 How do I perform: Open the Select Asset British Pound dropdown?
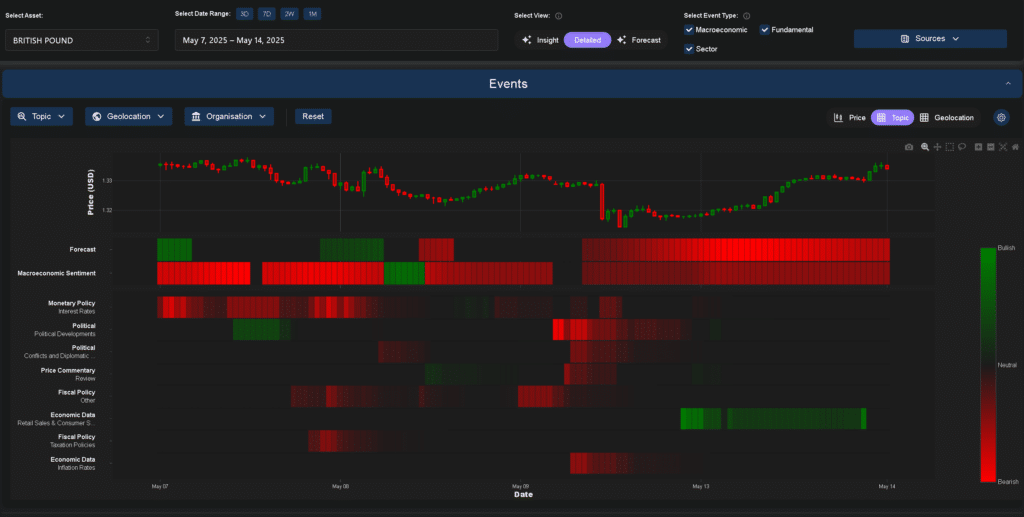pos(81,40)
